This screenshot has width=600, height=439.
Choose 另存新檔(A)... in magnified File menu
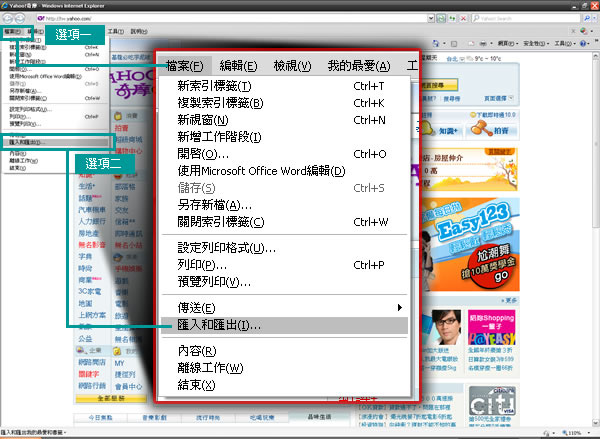284,205
